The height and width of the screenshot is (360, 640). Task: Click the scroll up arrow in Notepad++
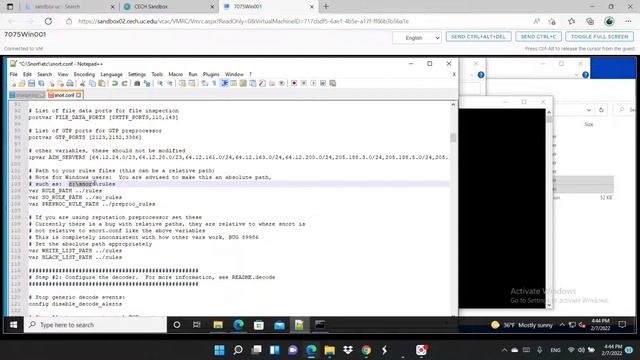(453, 105)
